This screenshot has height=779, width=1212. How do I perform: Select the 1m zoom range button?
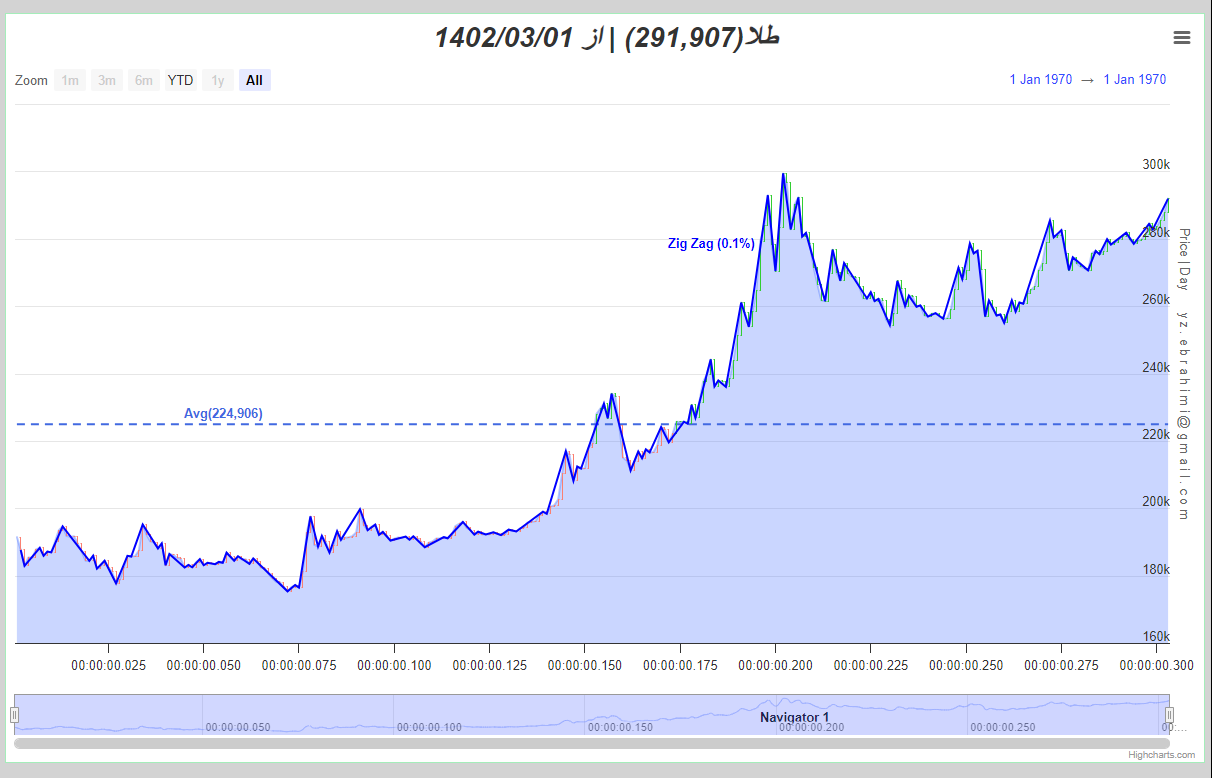70,80
